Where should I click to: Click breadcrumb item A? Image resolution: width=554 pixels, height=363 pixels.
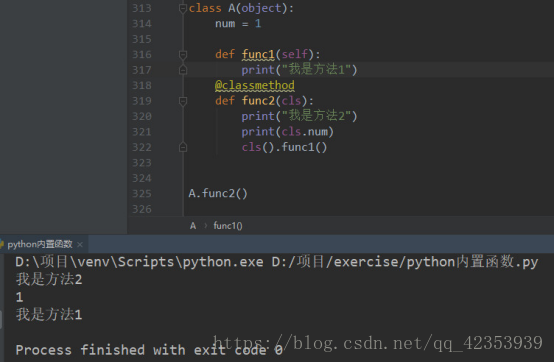click(x=193, y=226)
